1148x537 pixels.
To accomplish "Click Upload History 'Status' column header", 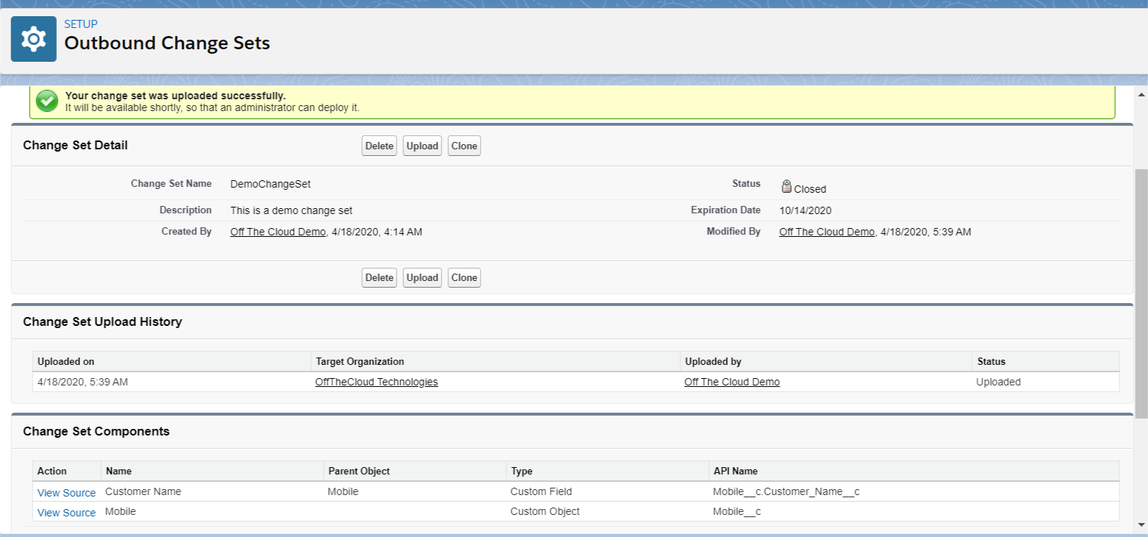I will tap(1046, 361).
